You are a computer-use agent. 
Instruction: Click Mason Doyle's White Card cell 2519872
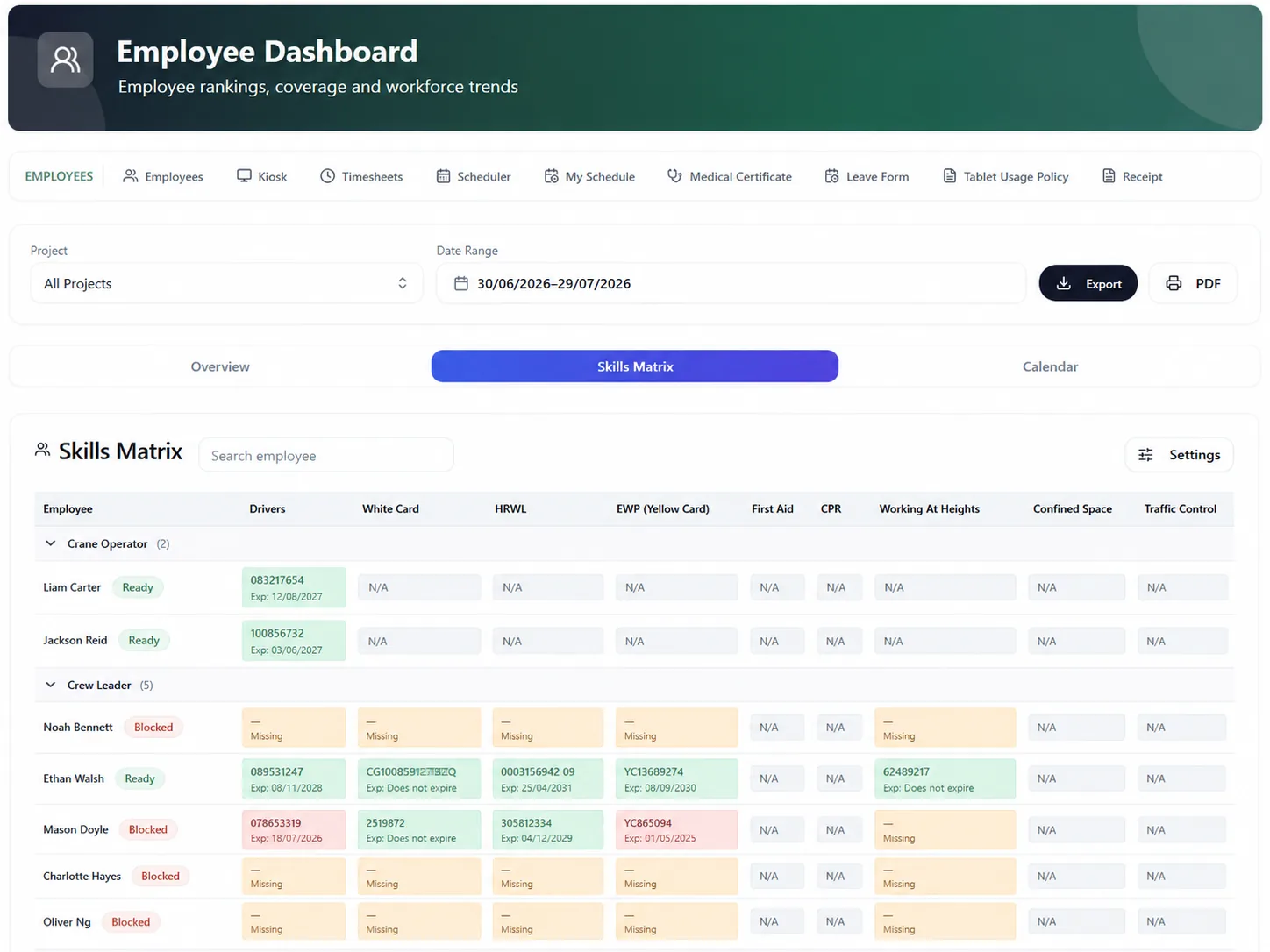419,829
